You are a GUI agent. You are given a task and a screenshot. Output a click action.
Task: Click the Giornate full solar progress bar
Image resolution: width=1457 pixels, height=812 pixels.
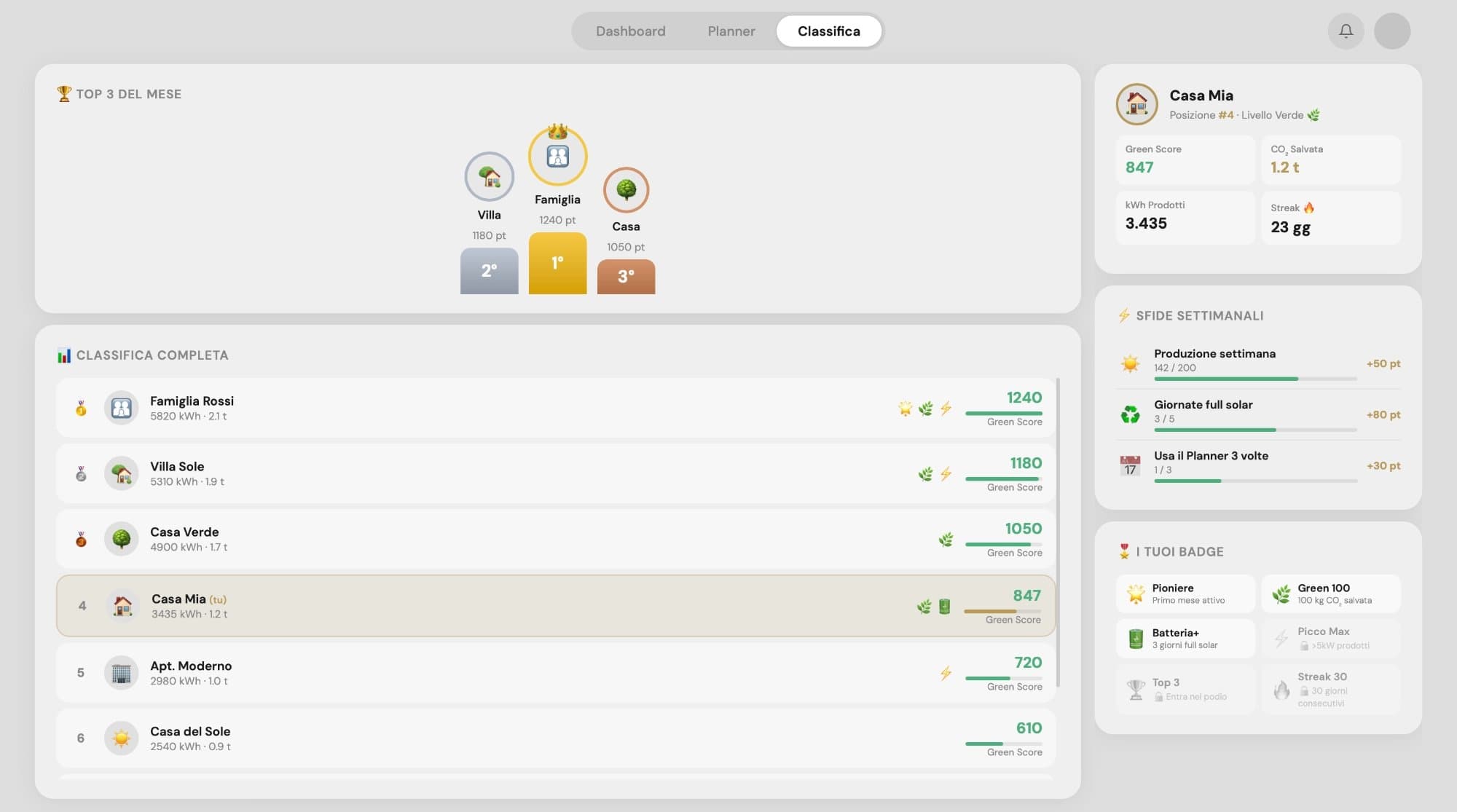[1255, 430]
